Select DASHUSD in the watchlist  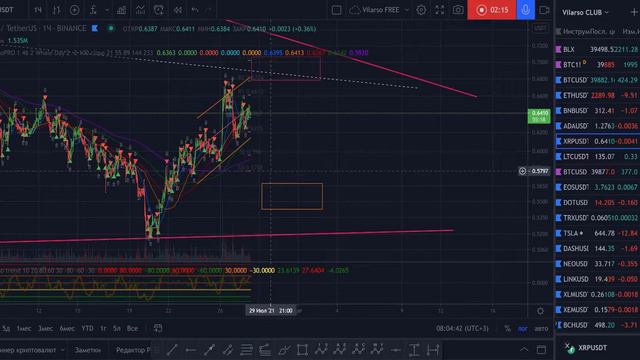[x=598, y=248]
